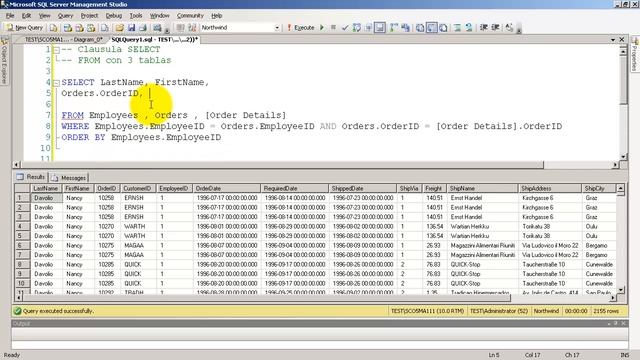Collapse the SELECT statement at line 4

tap(57, 83)
